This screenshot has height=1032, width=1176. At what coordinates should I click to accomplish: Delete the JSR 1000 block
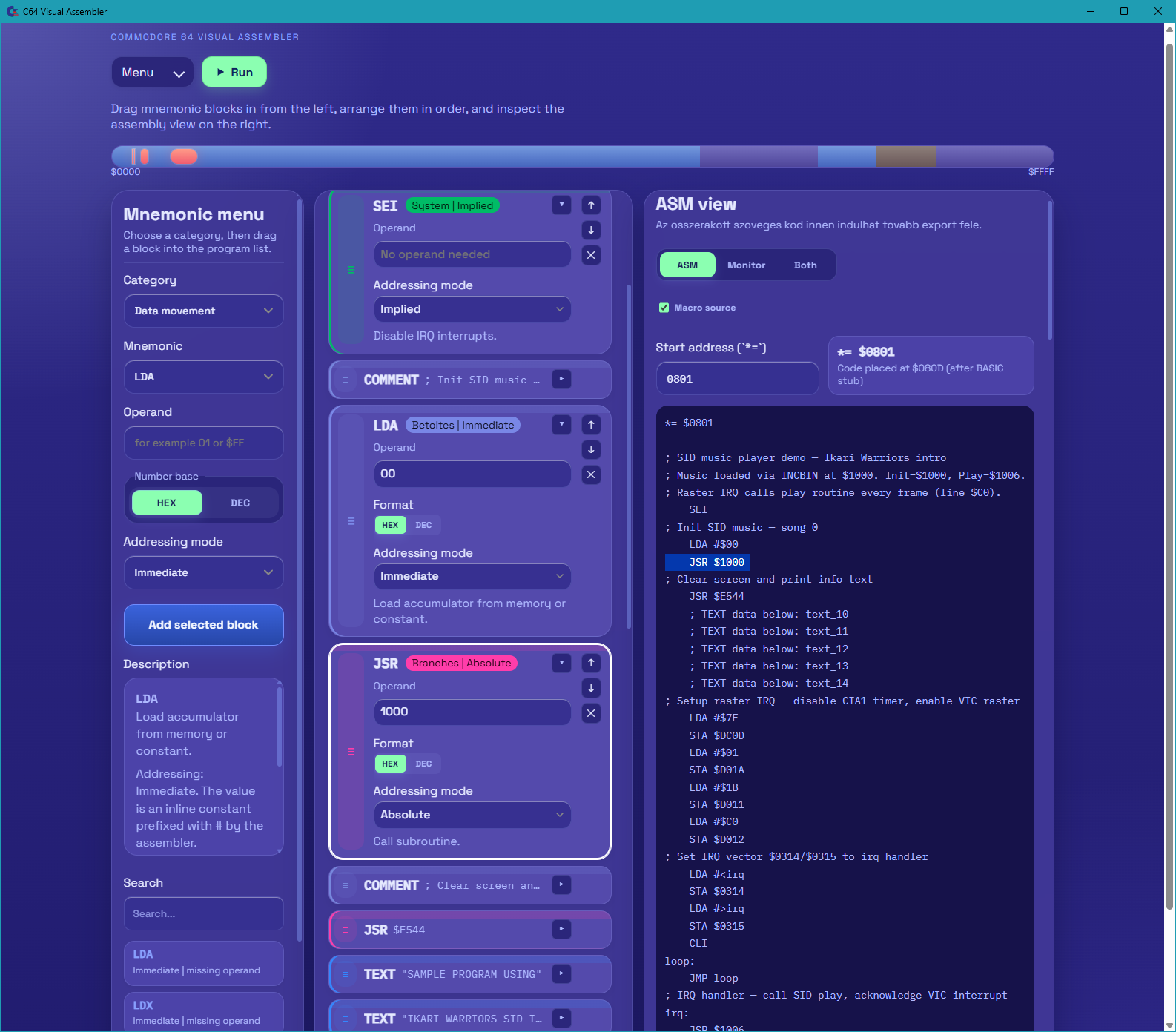(591, 713)
